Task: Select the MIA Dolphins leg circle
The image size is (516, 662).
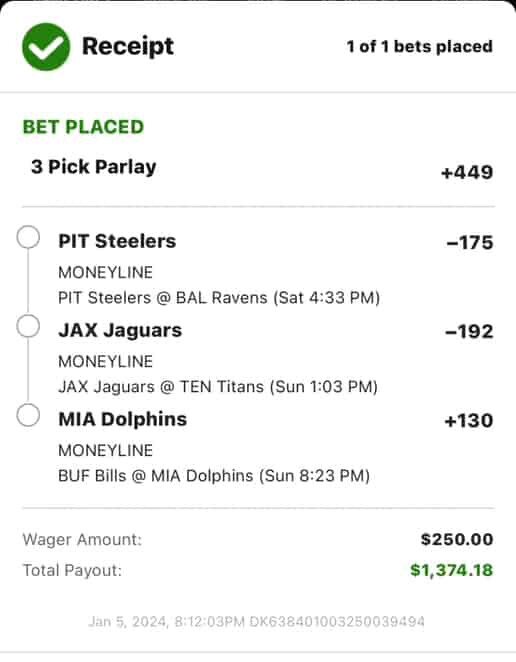Action: click(x=28, y=415)
